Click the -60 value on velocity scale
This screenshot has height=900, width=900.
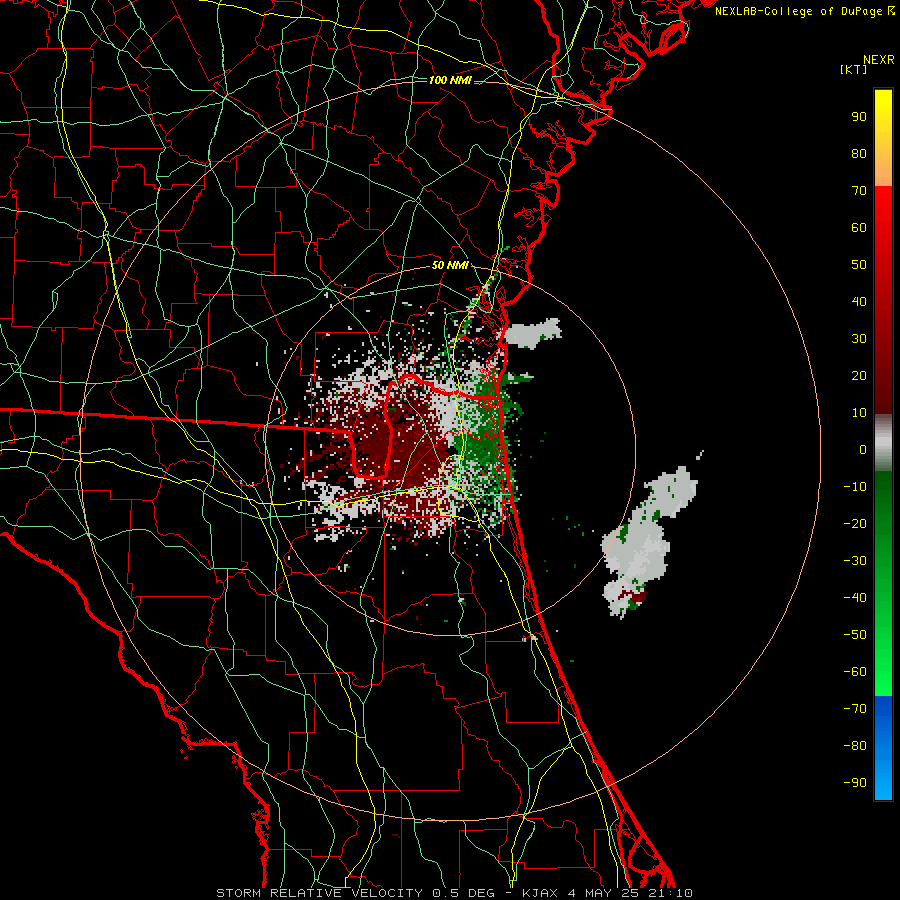coord(855,672)
